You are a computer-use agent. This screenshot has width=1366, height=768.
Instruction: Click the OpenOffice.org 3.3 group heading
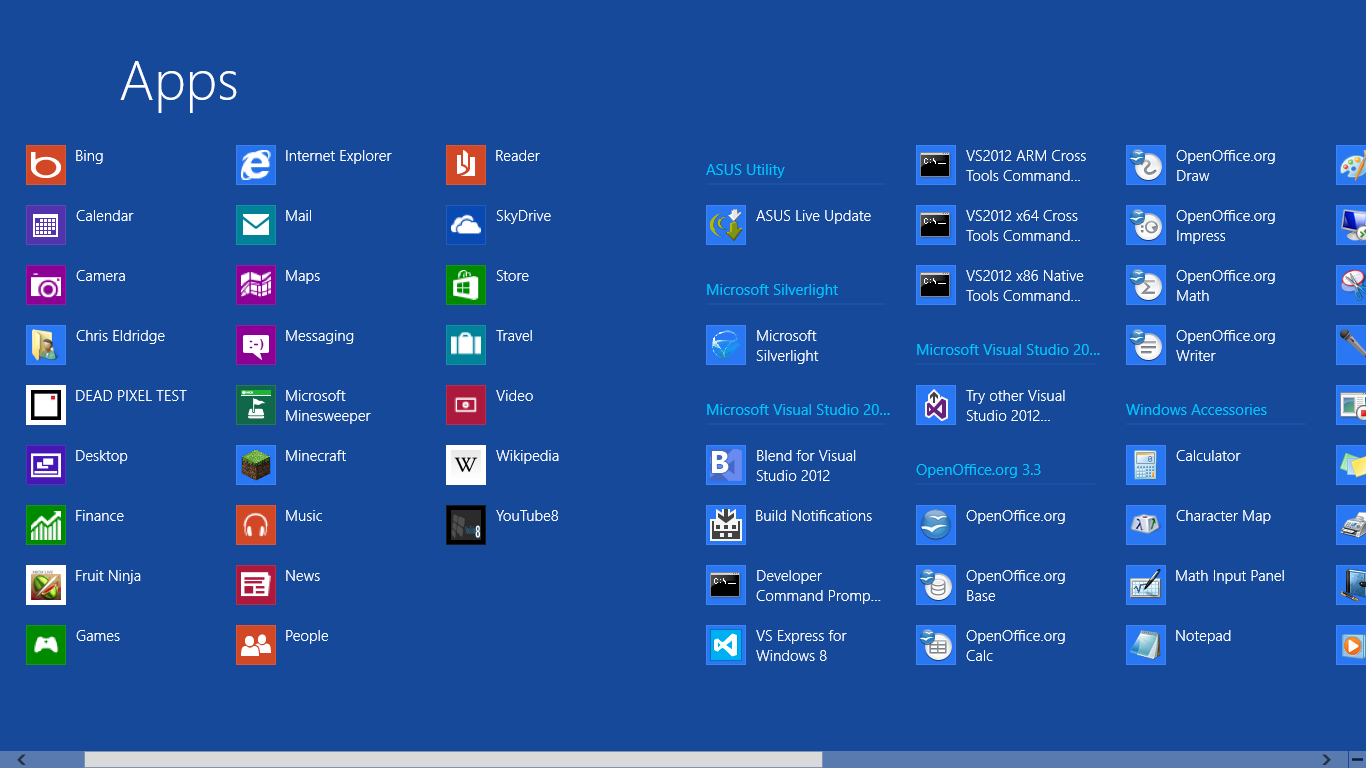click(978, 470)
